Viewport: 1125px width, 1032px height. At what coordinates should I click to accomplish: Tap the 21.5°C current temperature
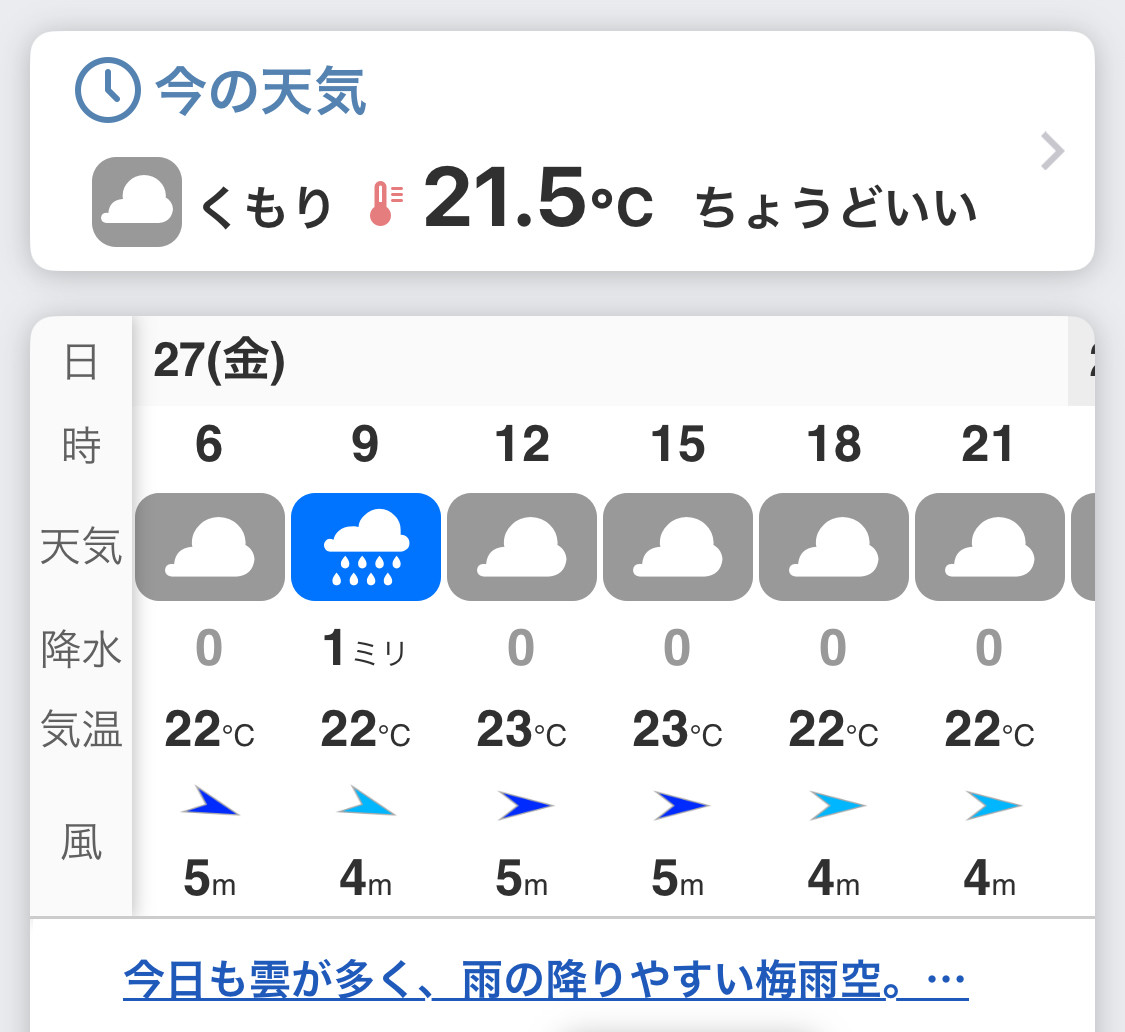[538, 198]
